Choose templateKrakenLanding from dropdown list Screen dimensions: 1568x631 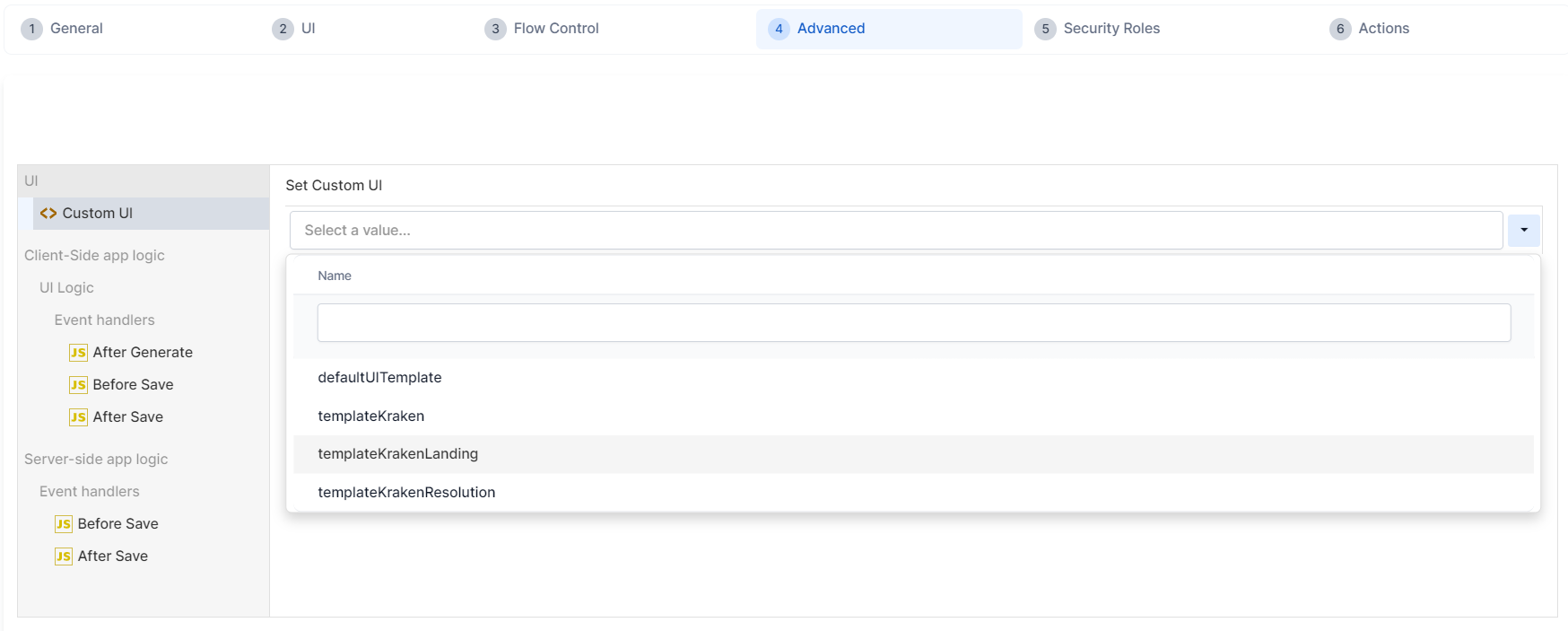[397, 454]
